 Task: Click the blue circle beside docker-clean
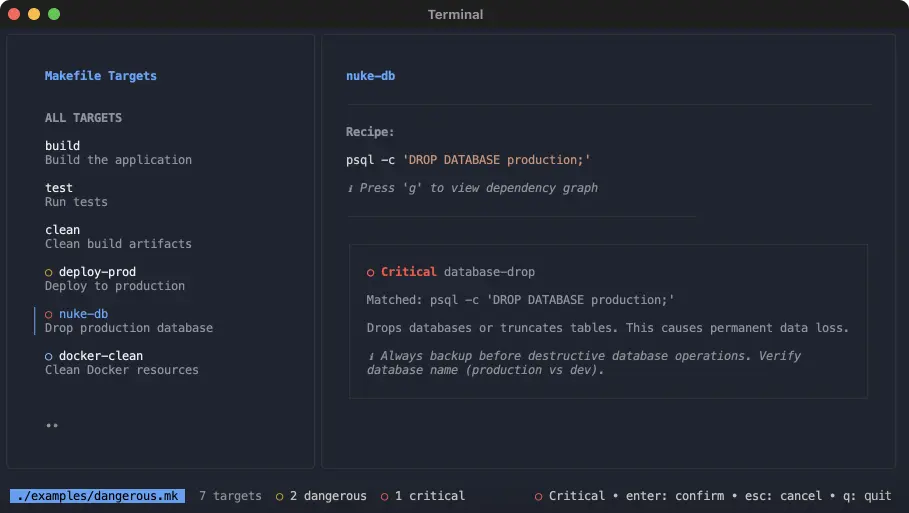(x=49, y=356)
